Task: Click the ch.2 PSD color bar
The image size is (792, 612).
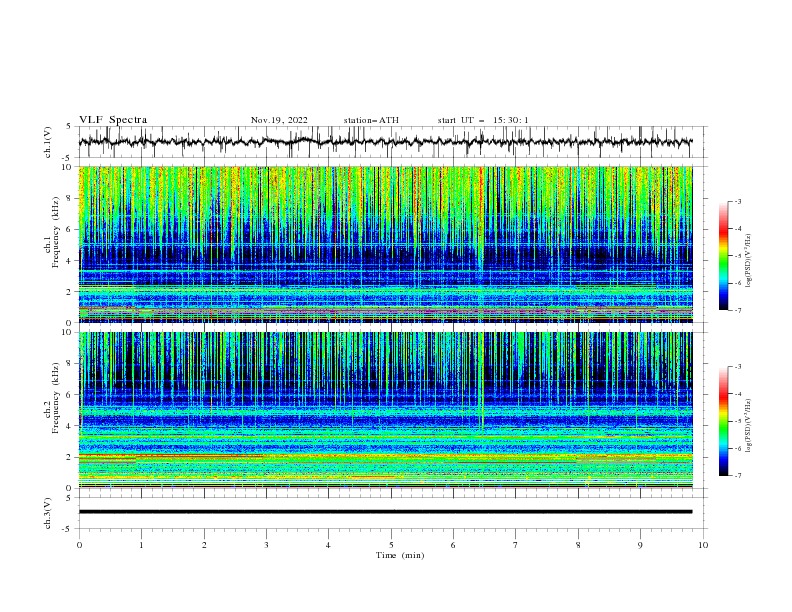Action: (x=724, y=421)
